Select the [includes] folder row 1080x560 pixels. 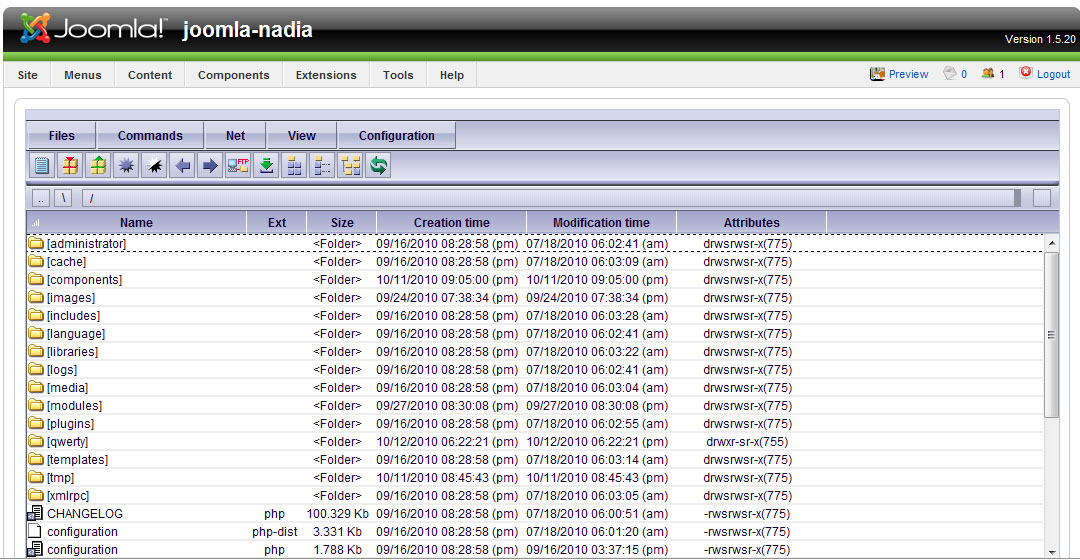pyautogui.click(x=535, y=315)
